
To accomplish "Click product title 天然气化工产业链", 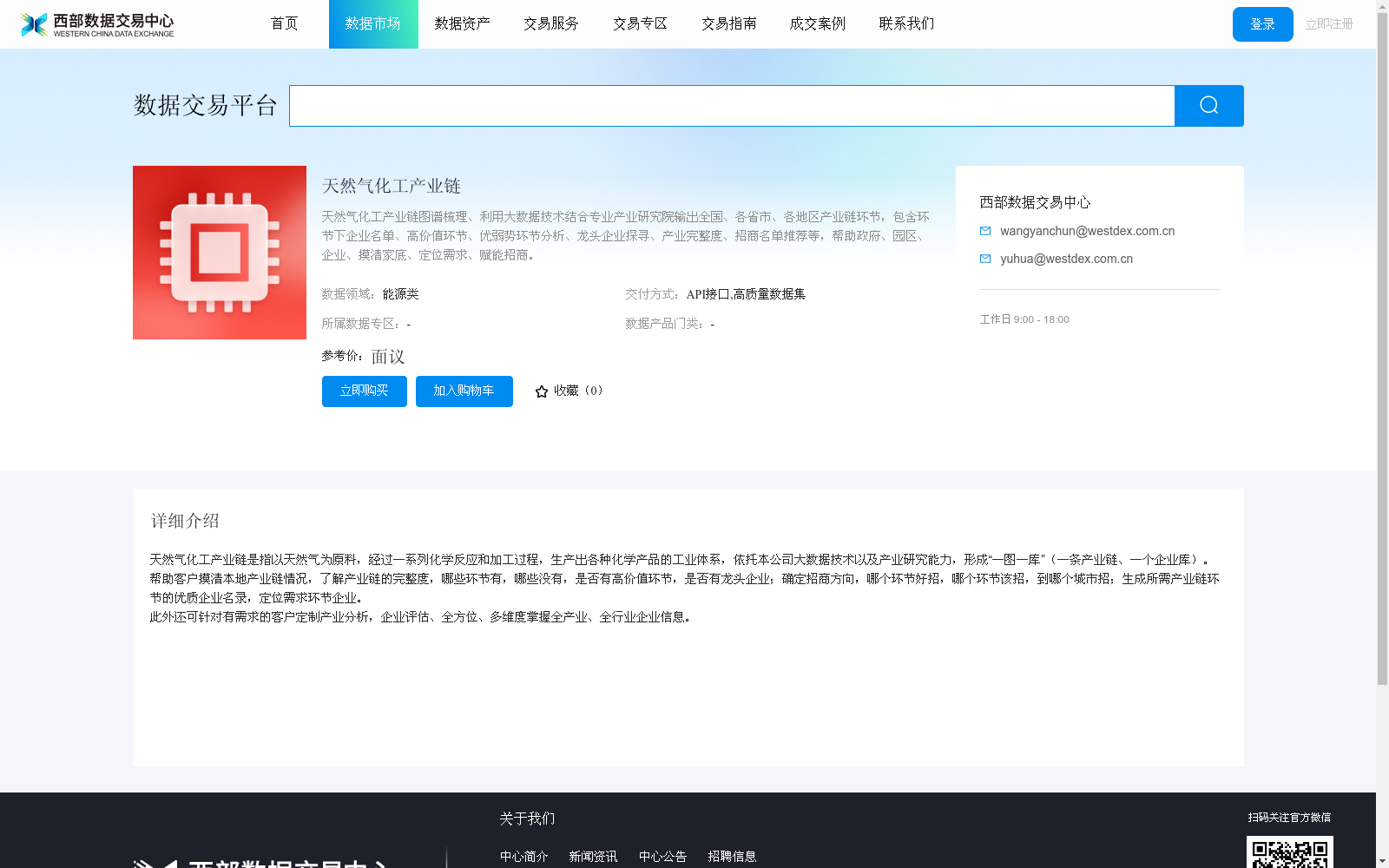I will pos(392,186).
